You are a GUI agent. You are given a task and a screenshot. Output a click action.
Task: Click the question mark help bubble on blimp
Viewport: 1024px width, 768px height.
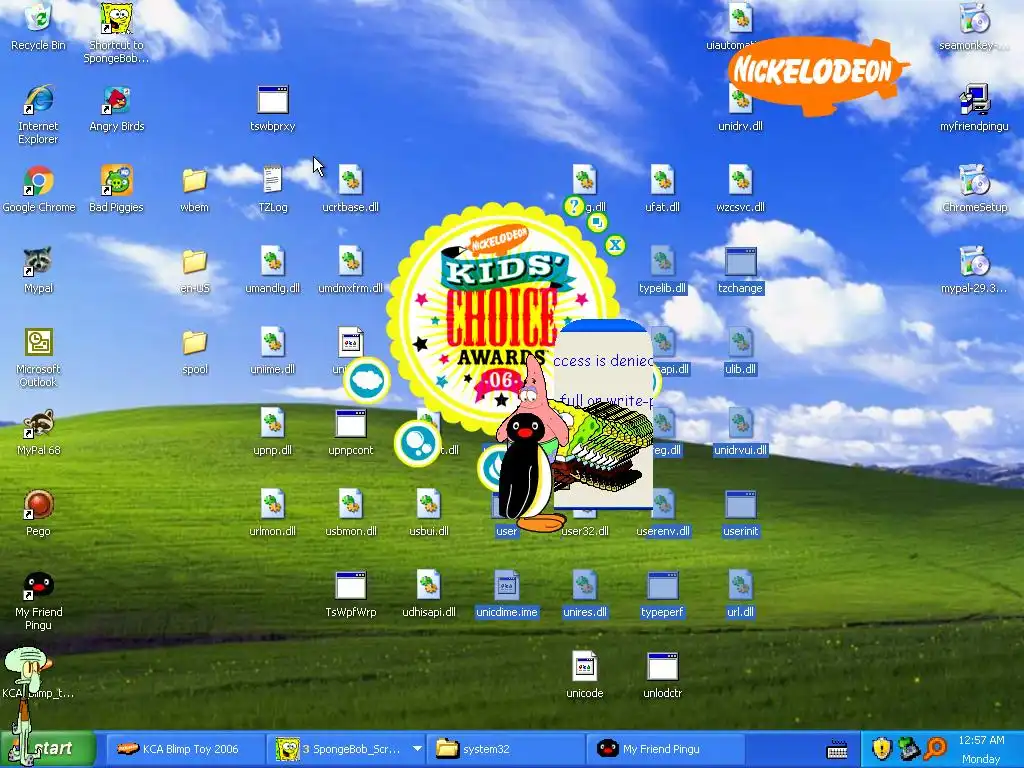tap(574, 206)
